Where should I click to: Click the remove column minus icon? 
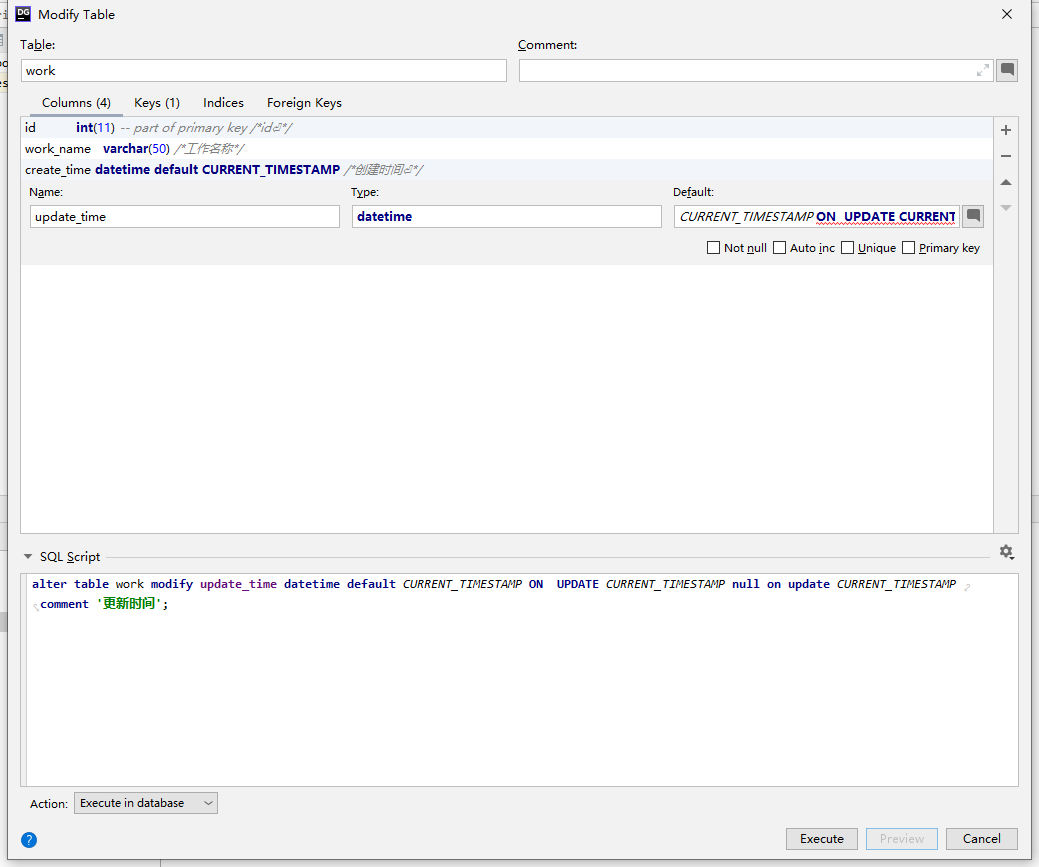click(x=1006, y=156)
